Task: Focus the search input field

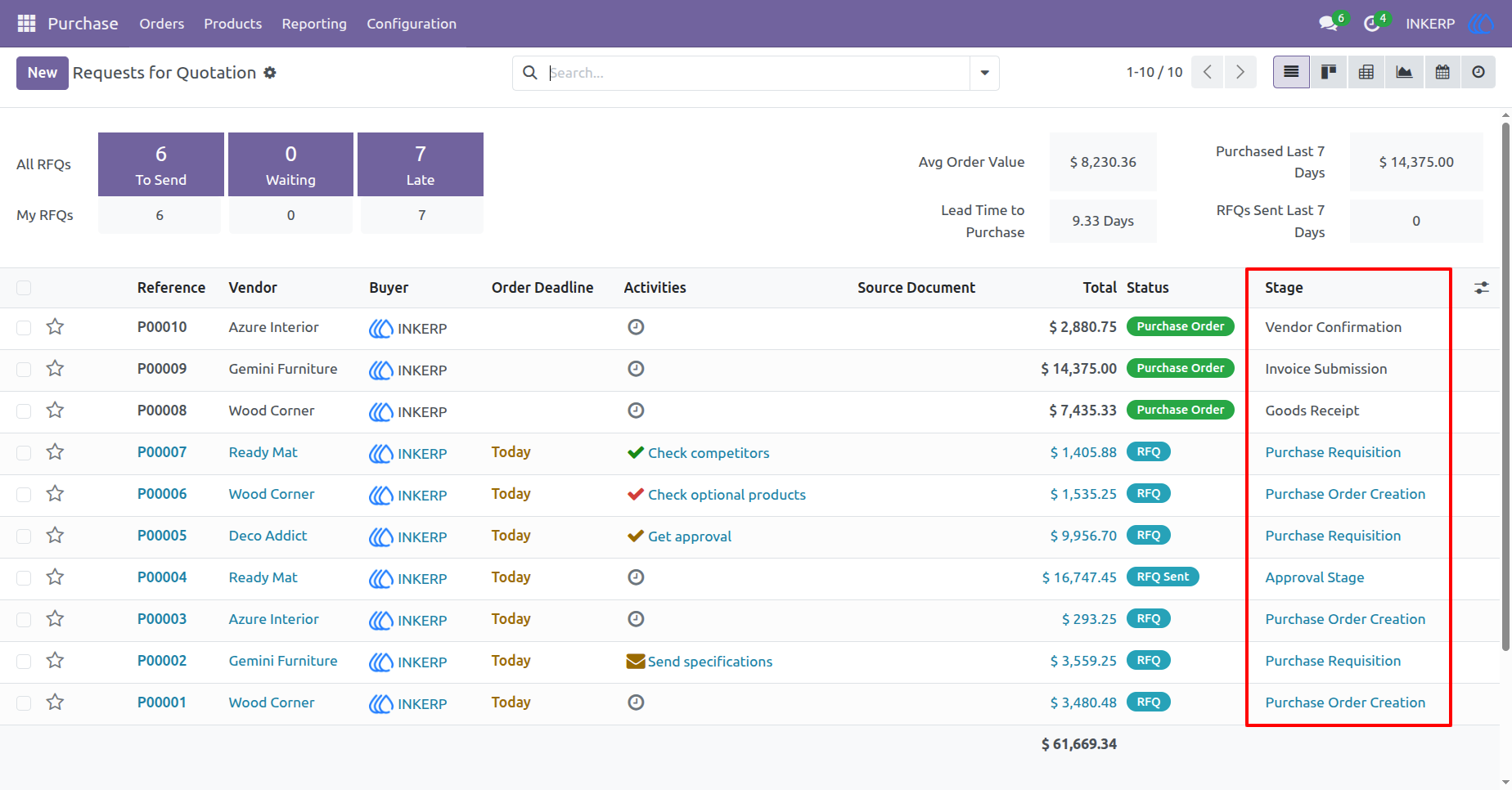Action: tap(757, 73)
